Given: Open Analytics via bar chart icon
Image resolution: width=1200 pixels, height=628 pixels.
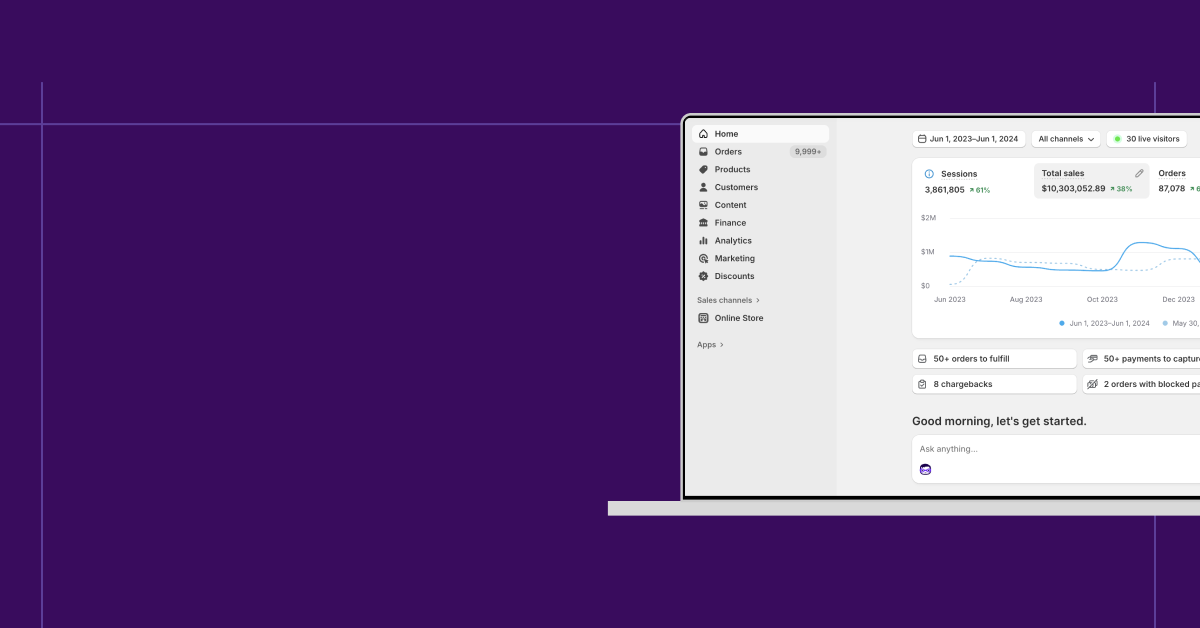Looking at the screenshot, I should 703,241.
